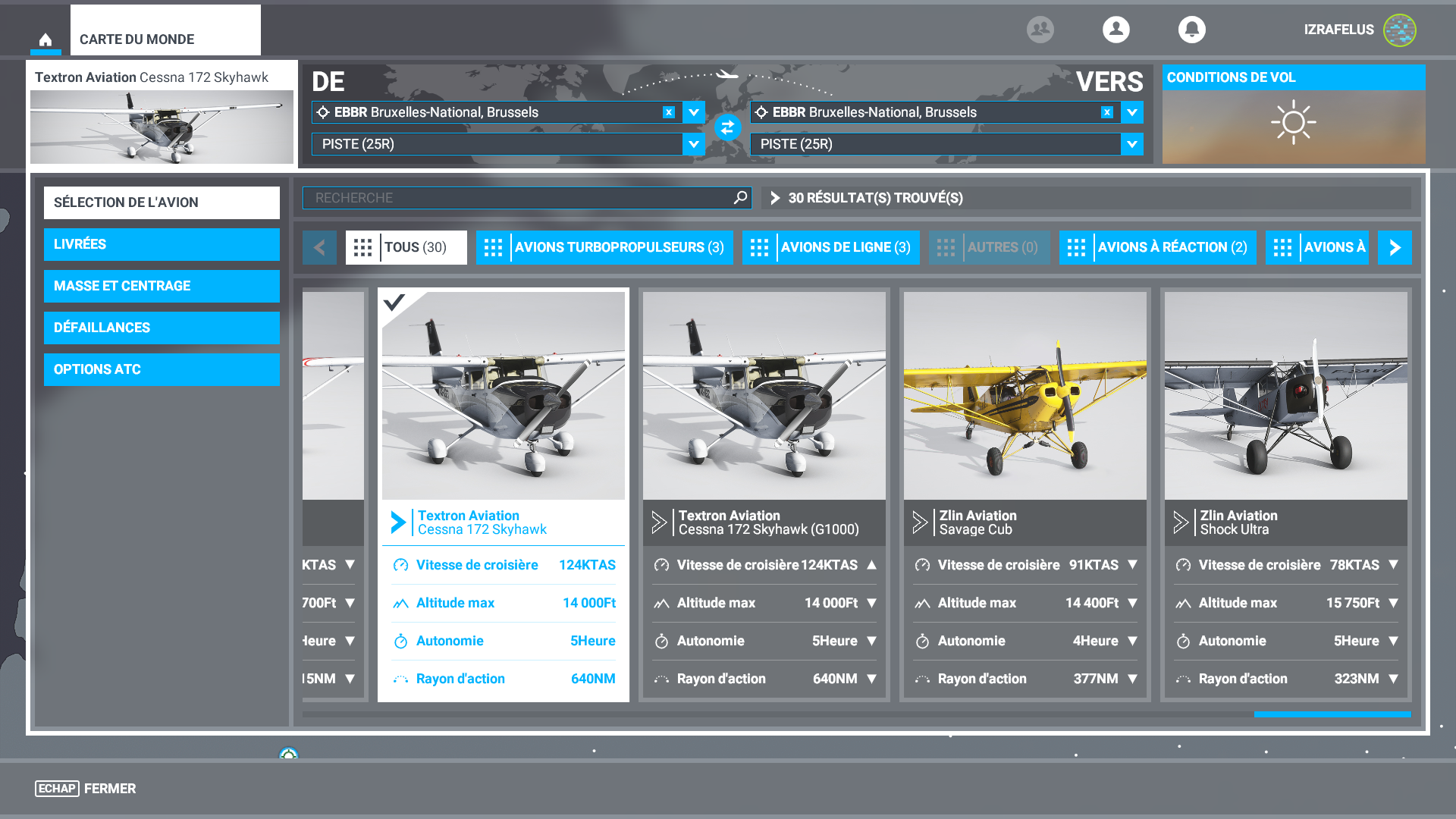Open Options ATC section

(x=162, y=369)
